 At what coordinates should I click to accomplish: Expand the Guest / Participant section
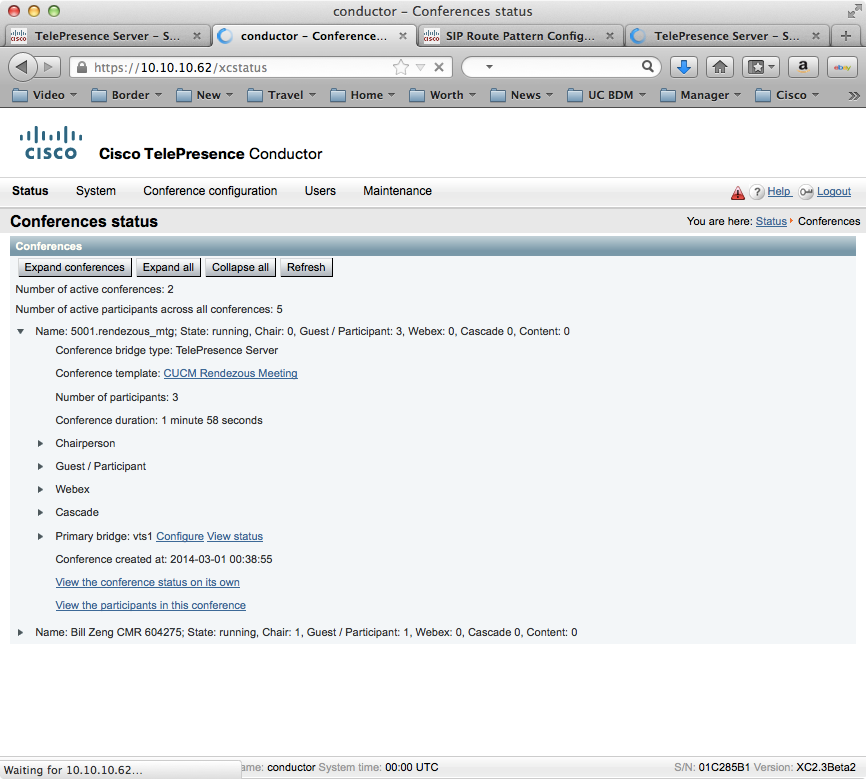pos(40,467)
